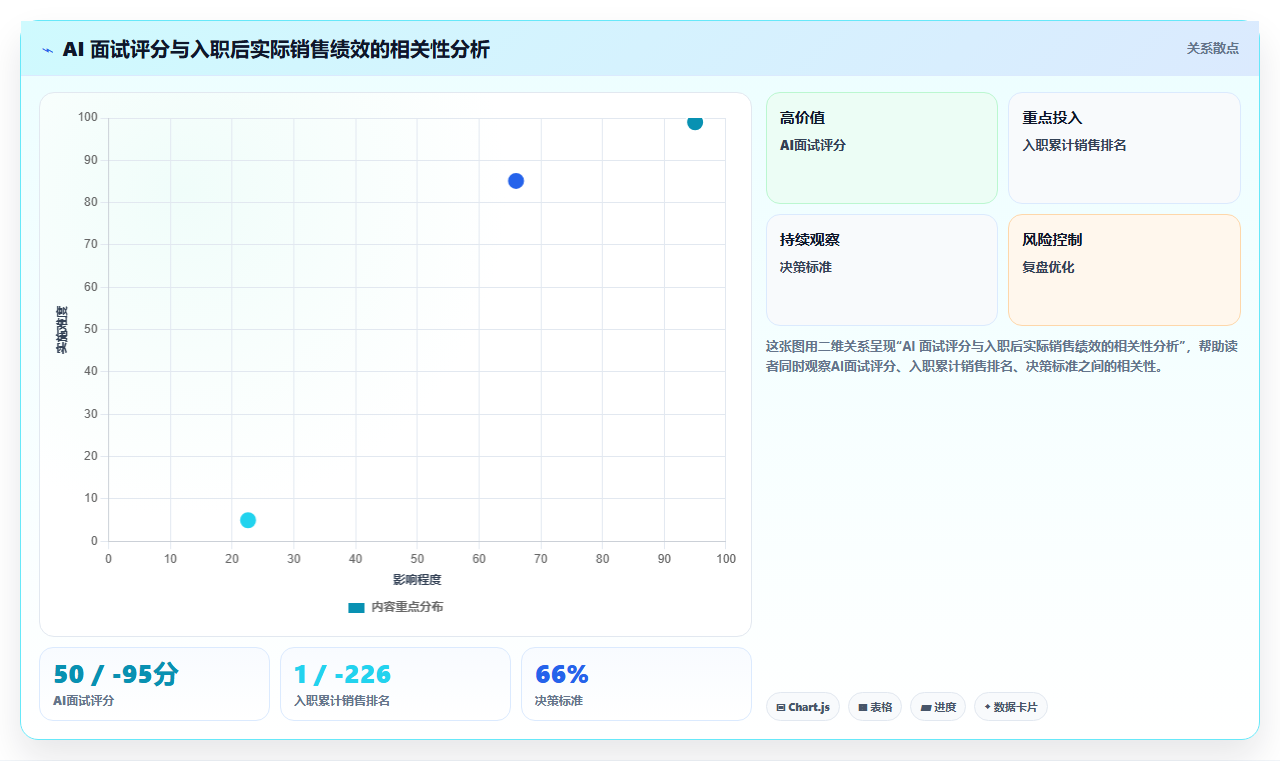Click the 表格 tag chip
The width and height of the screenshot is (1280, 761).
click(875, 707)
